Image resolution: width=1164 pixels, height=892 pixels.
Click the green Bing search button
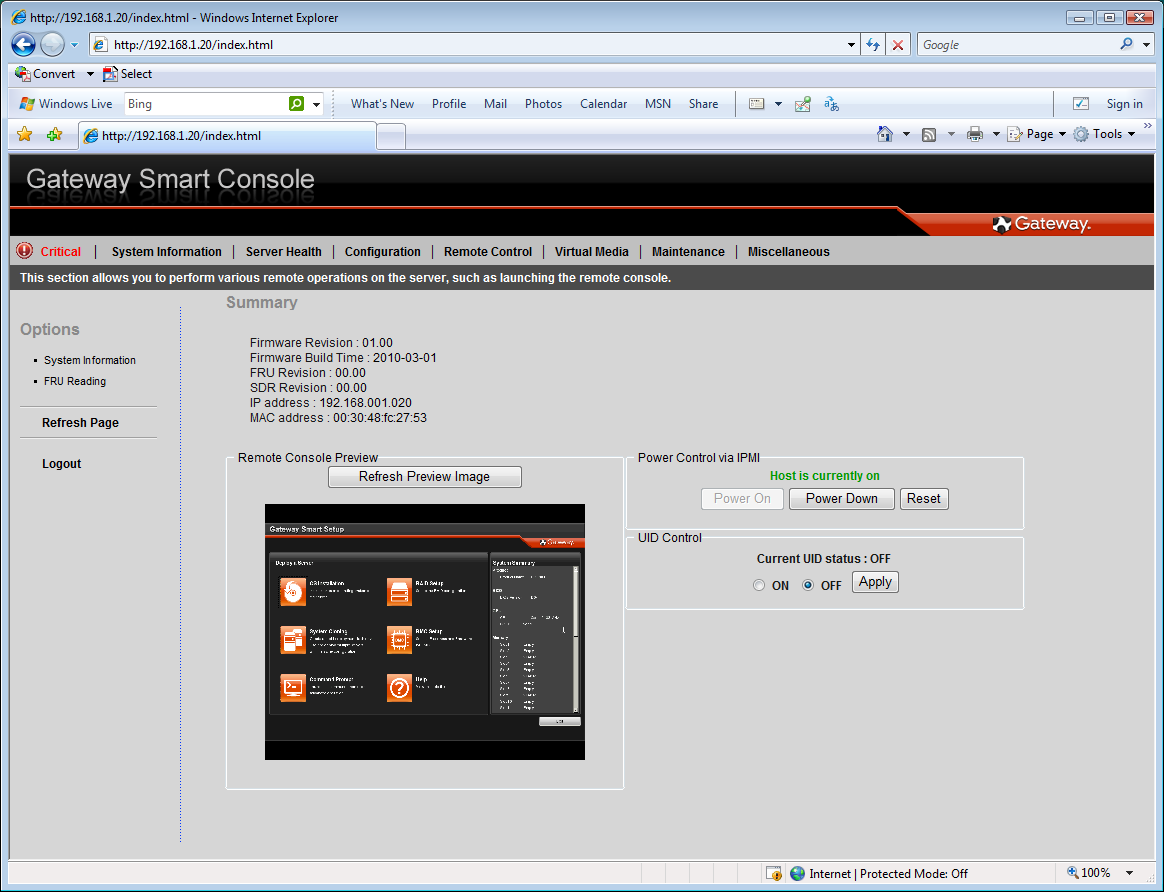tap(296, 104)
